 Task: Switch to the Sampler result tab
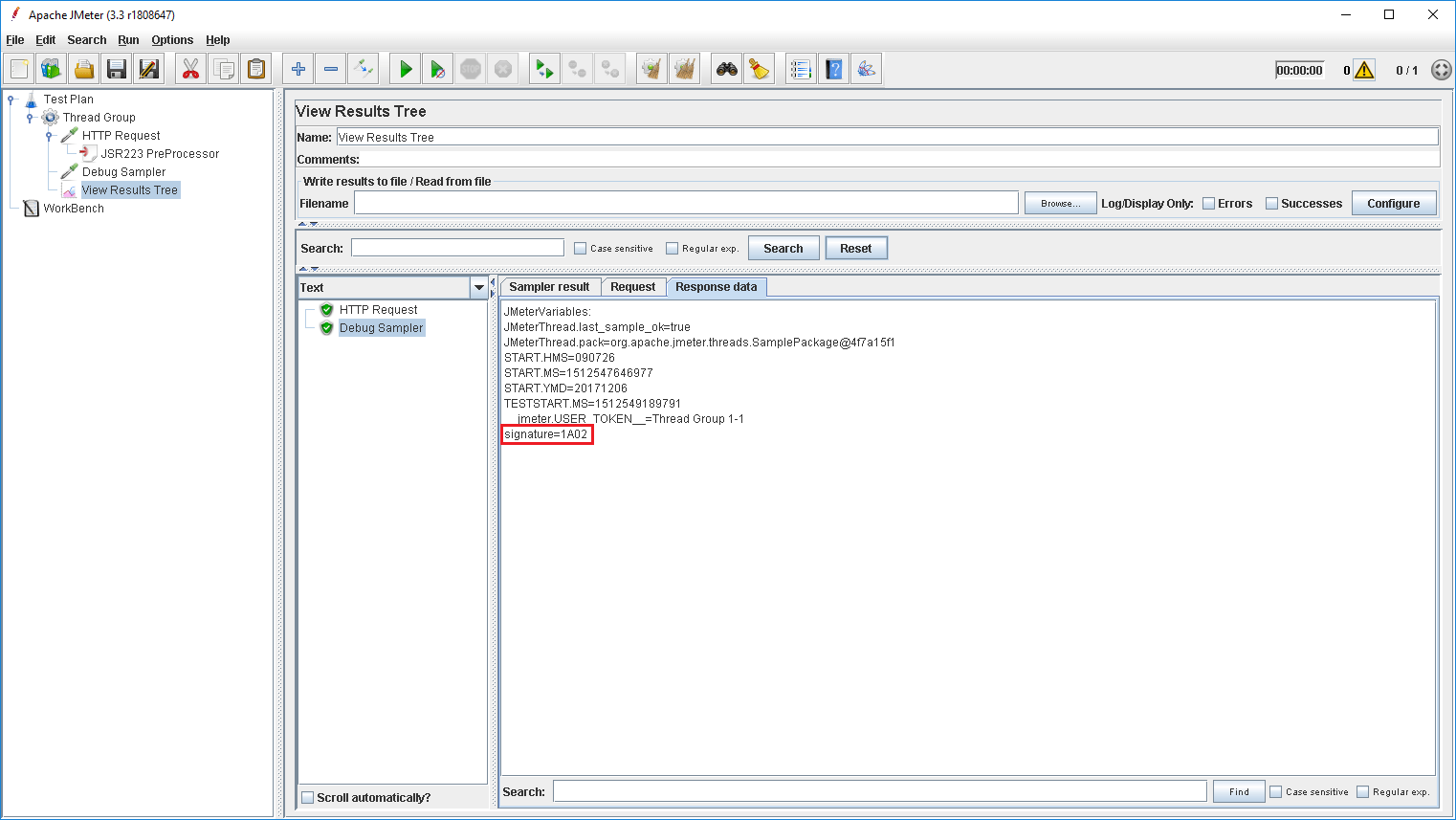(549, 287)
